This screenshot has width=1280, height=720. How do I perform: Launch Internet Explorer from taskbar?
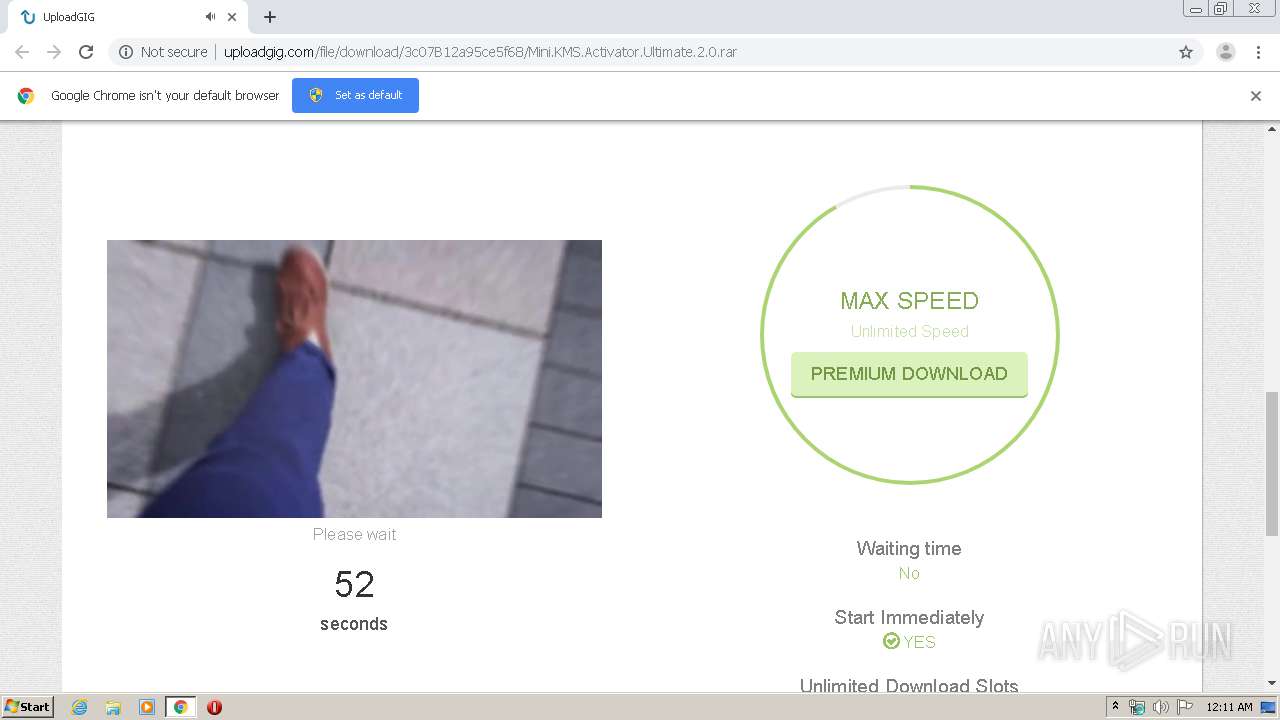coord(79,707)
